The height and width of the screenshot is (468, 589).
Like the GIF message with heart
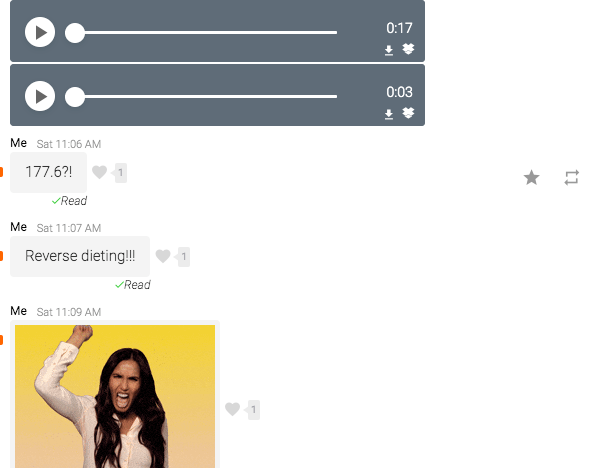(233, 409)
